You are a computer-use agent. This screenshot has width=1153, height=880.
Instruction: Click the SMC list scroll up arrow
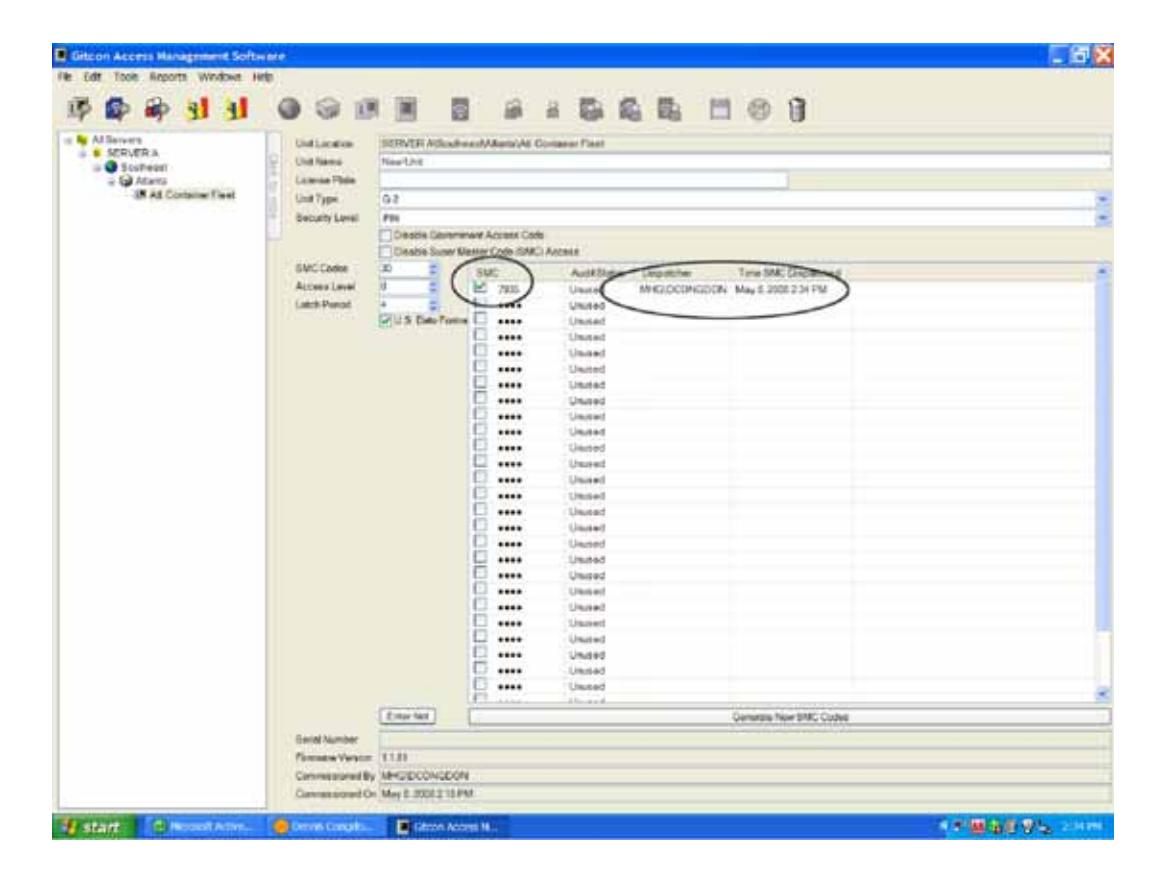[1102, 271]
